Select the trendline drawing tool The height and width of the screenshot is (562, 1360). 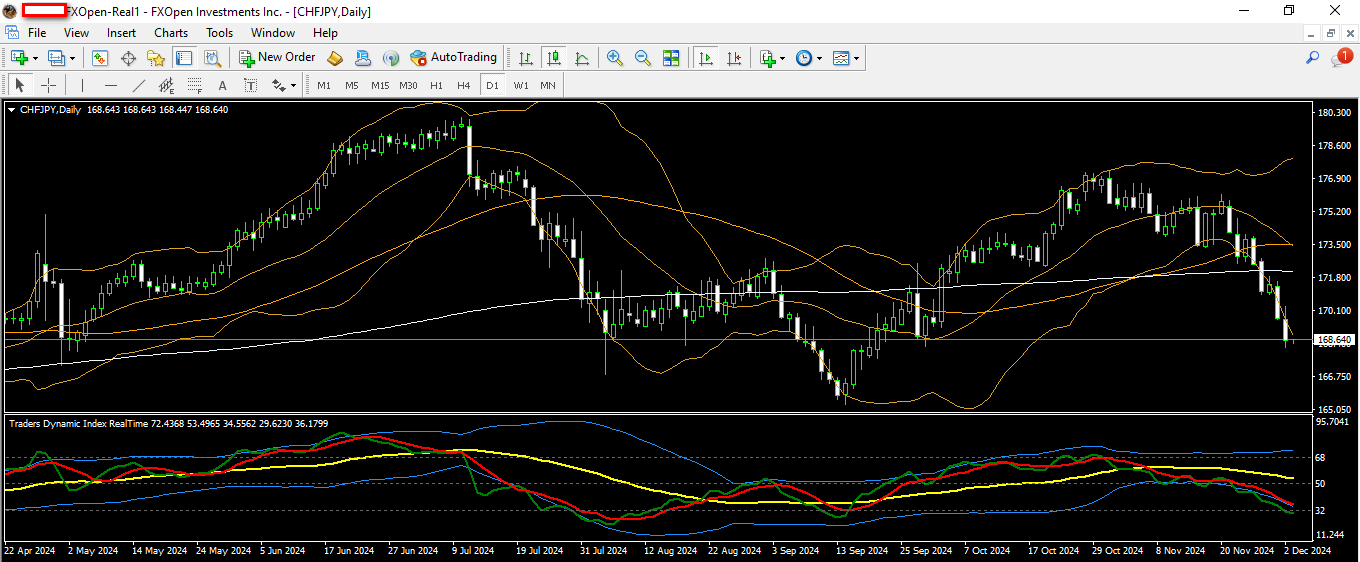[138, 85]
